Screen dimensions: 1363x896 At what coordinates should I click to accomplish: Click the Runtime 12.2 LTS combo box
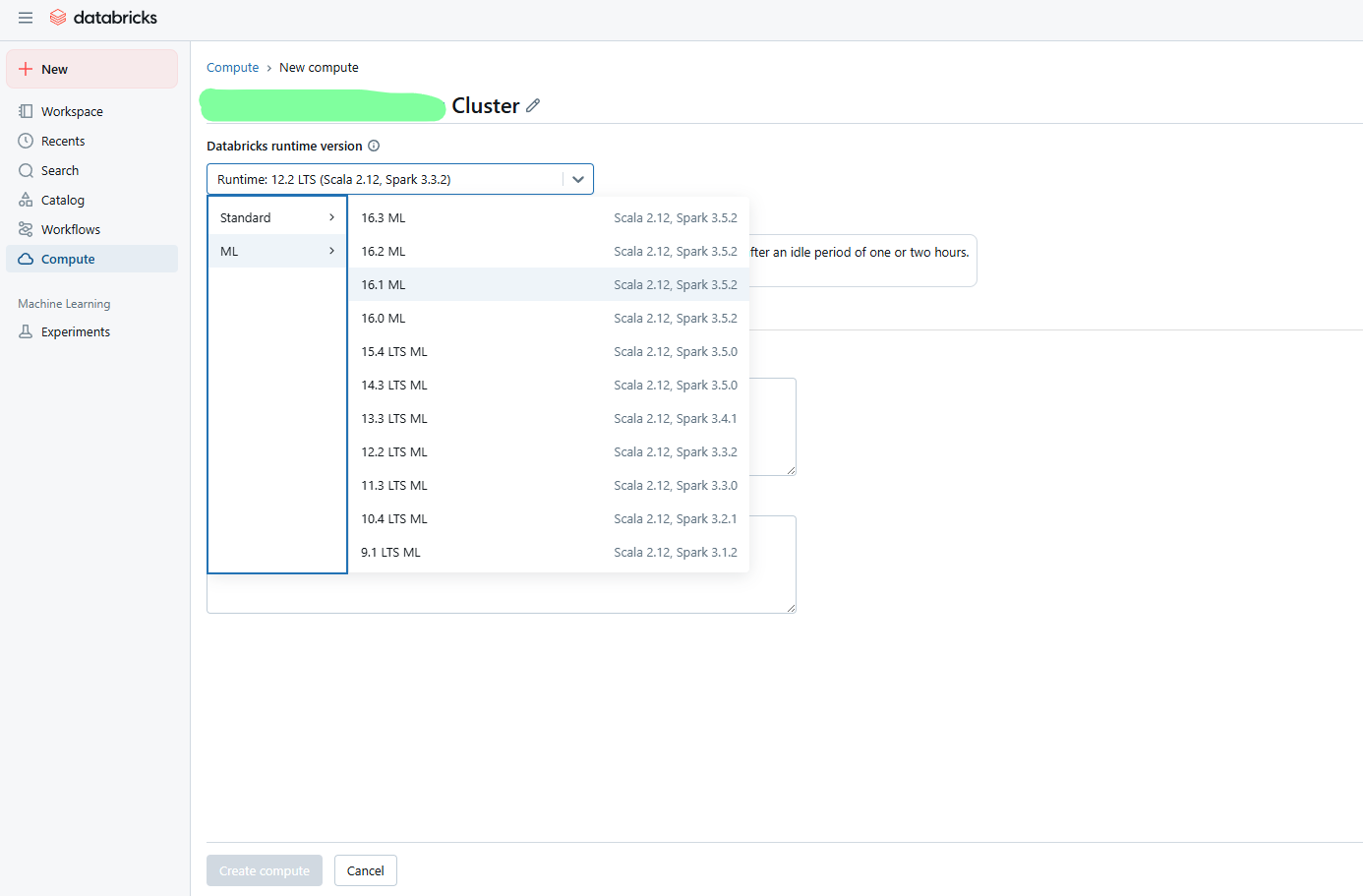[400, 179]
